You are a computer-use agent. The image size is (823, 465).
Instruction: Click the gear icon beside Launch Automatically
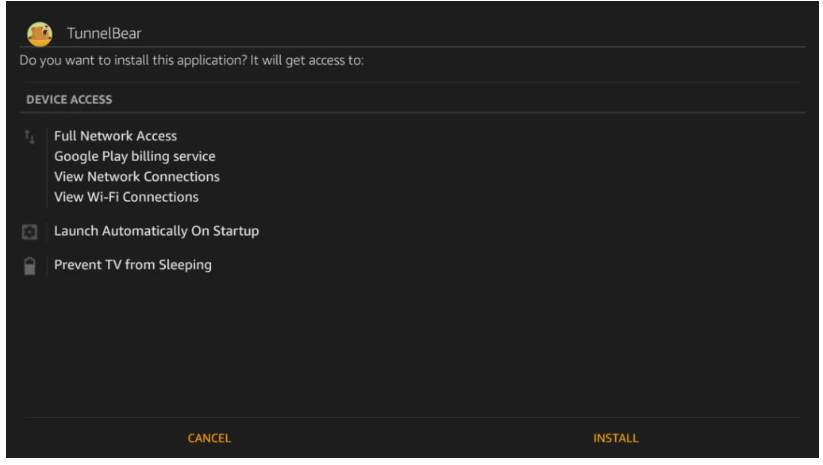[x=29, y=231]
